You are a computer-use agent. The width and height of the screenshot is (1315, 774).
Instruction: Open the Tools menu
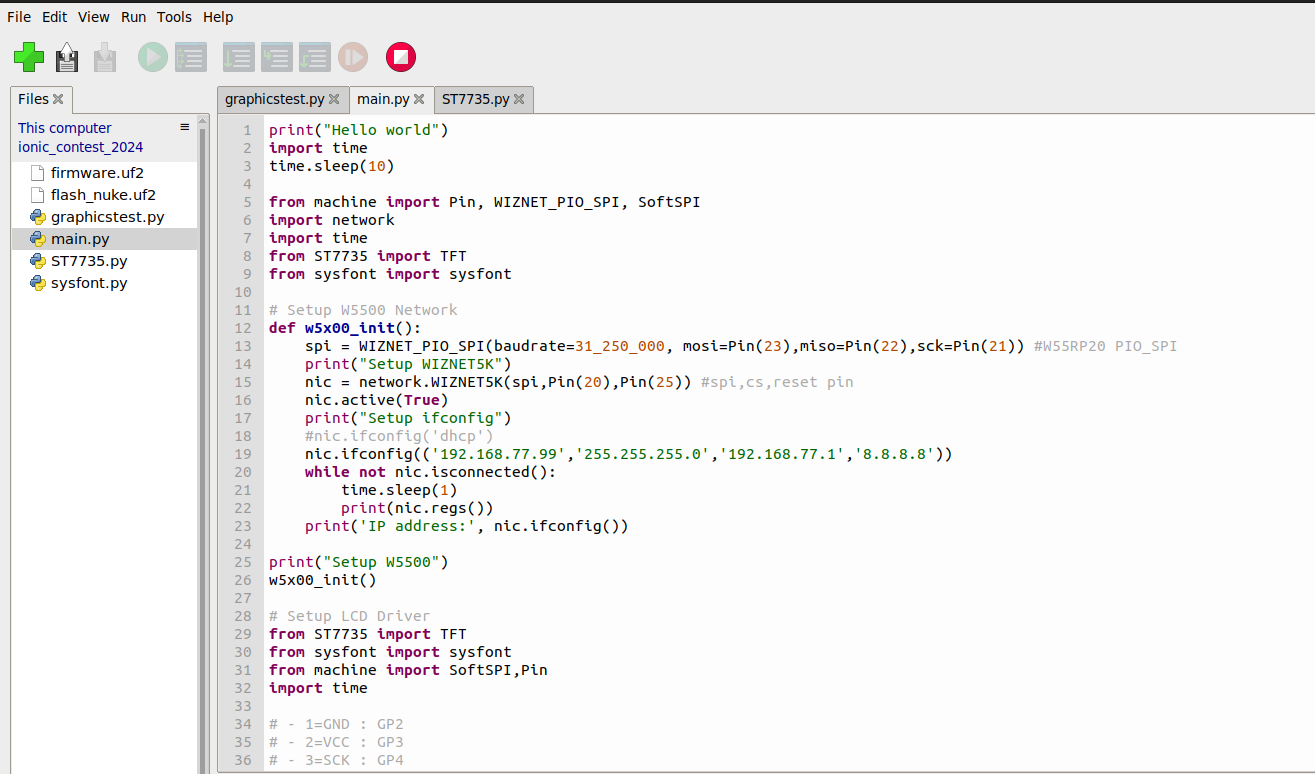coord(174,17)
